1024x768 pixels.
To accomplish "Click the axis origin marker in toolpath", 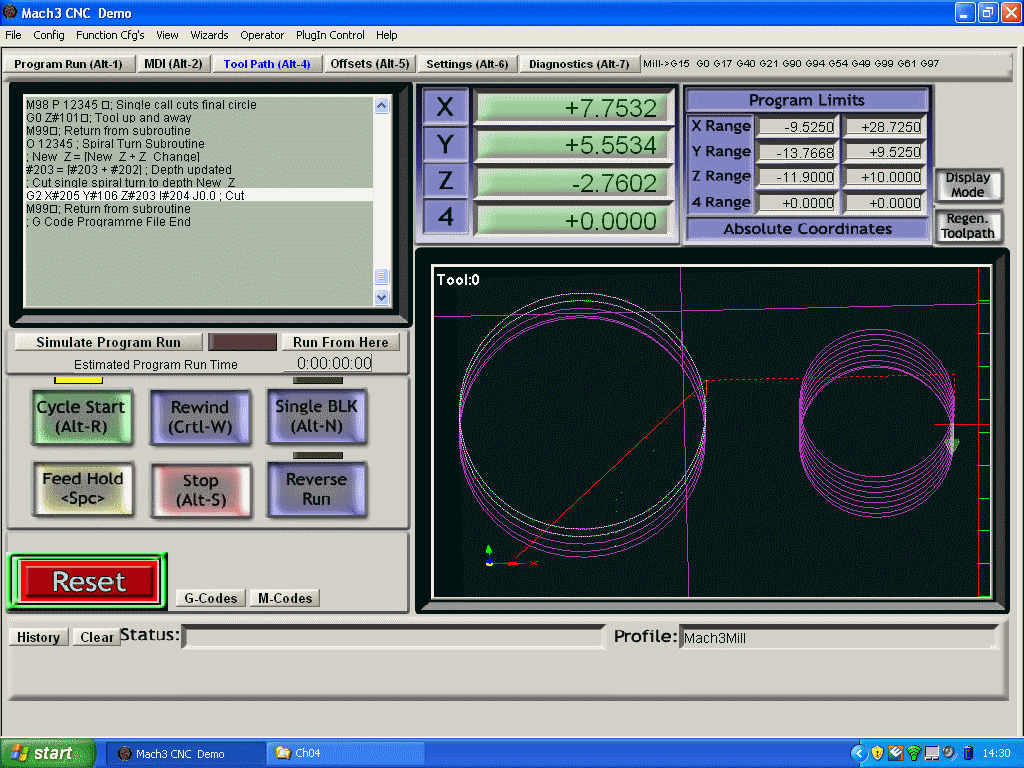I will tap(489, 561).
